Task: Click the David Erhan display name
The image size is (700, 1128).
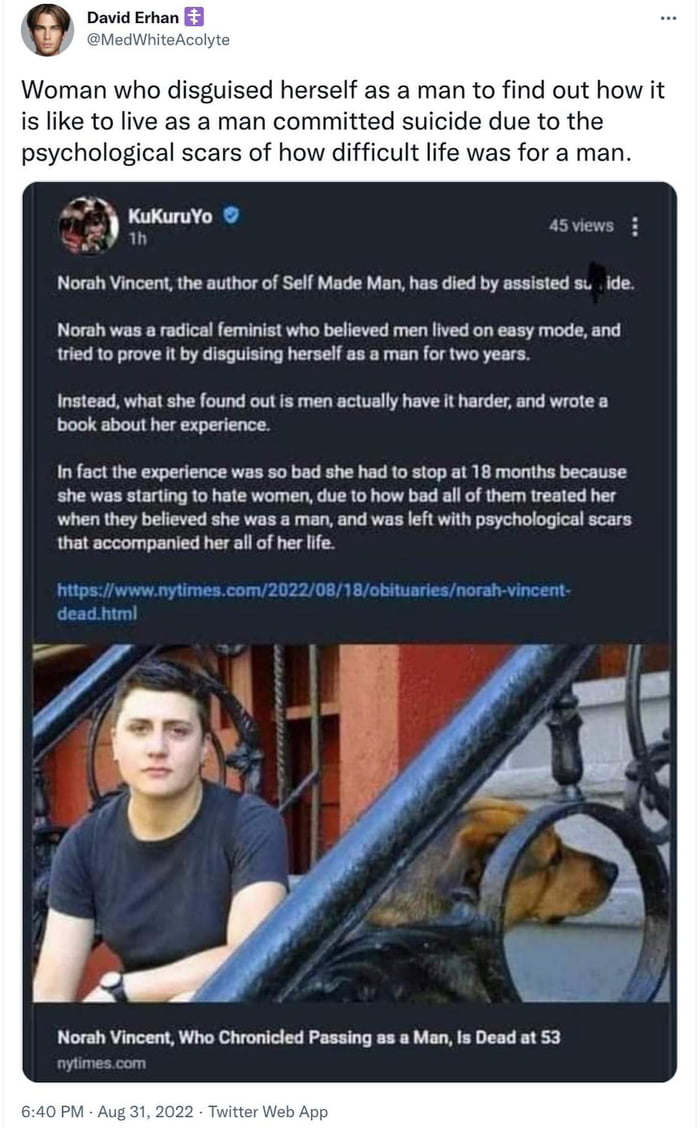Action: tap(132, 17)
